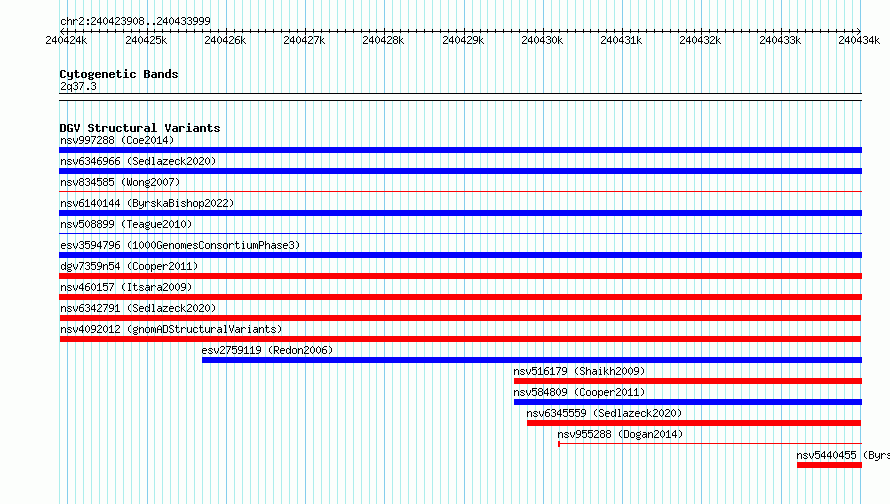Open nsv4092012 (gnomADStructuralVariants) label
The height and width of the screenshot is (504, 890).
point(171,329)
